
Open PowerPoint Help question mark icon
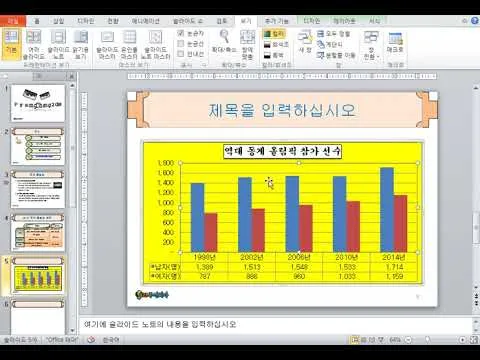coord(475,21)
